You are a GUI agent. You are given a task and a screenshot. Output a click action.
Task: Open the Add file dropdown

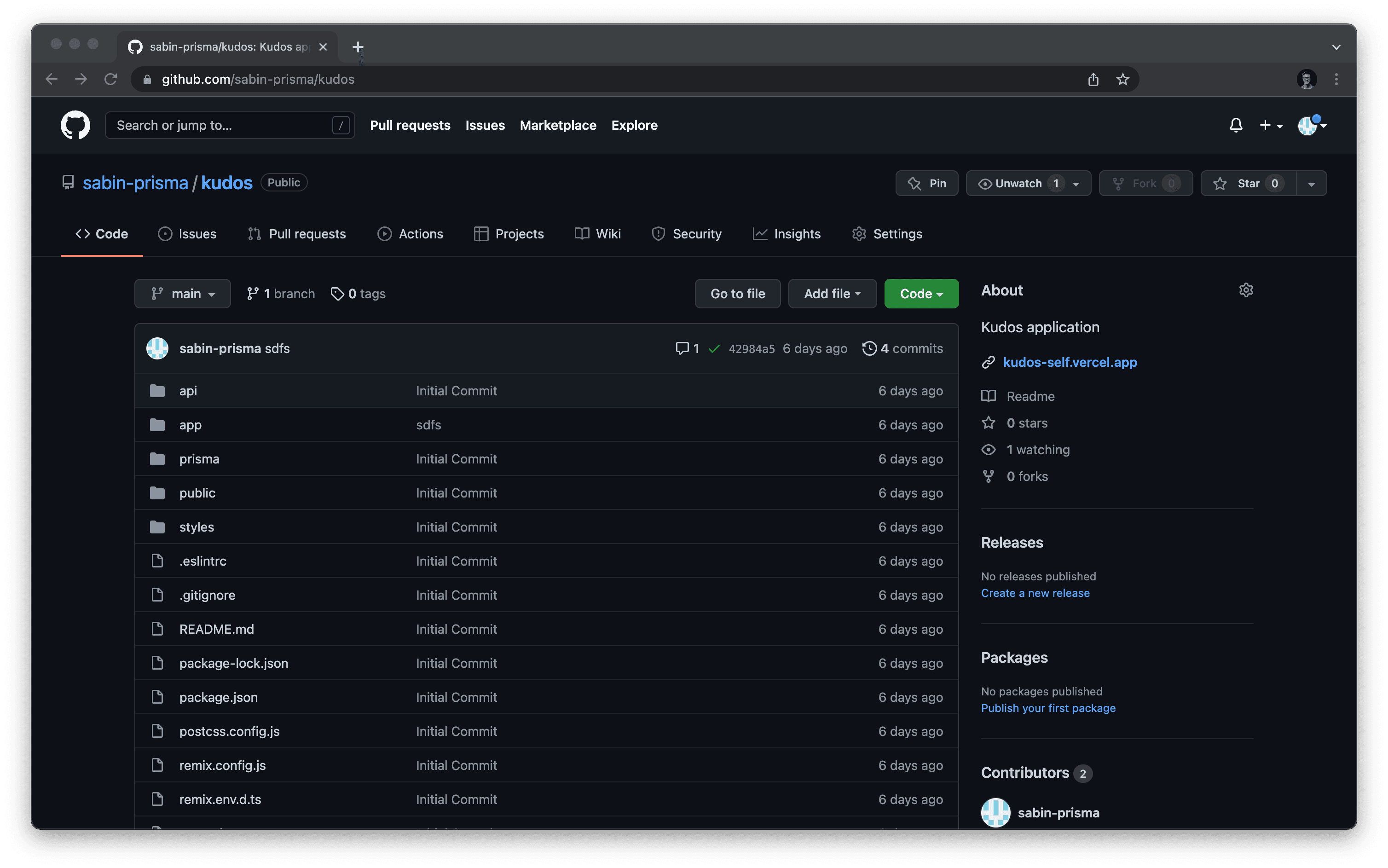click(x=832, y=294)
